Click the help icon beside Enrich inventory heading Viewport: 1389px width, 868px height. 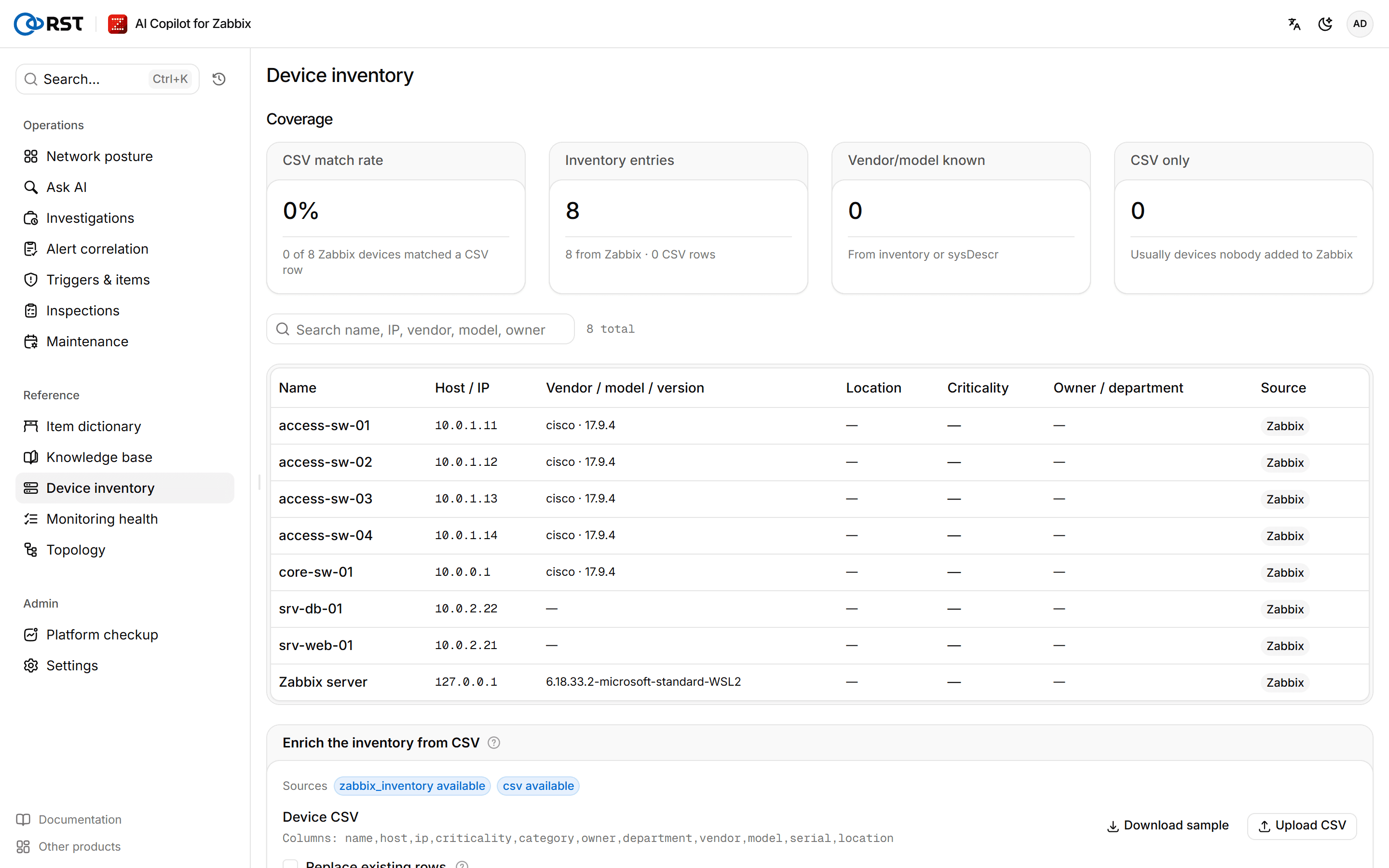pos(493,743)
